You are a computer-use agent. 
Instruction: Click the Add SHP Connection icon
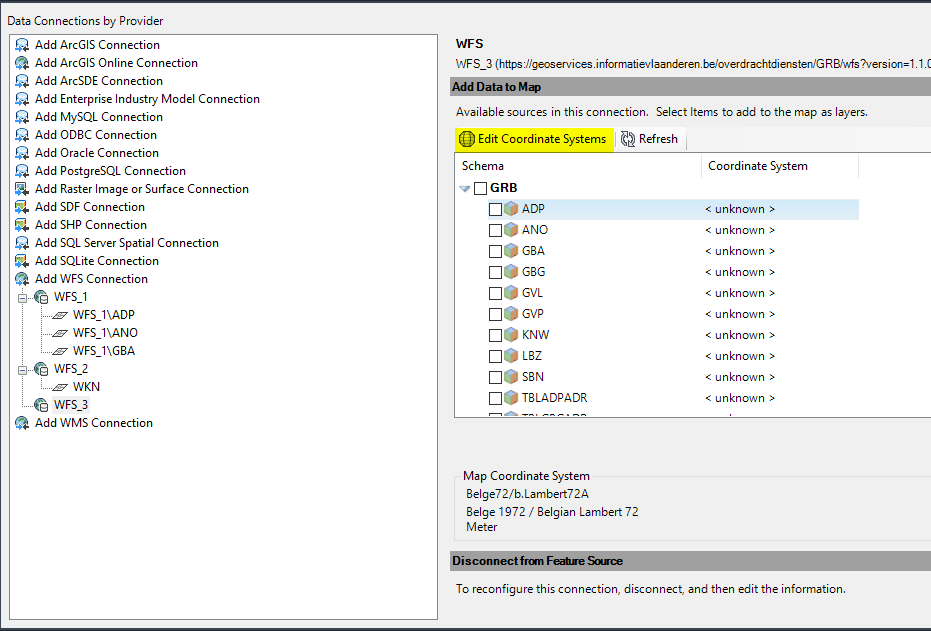coord(22,224)
